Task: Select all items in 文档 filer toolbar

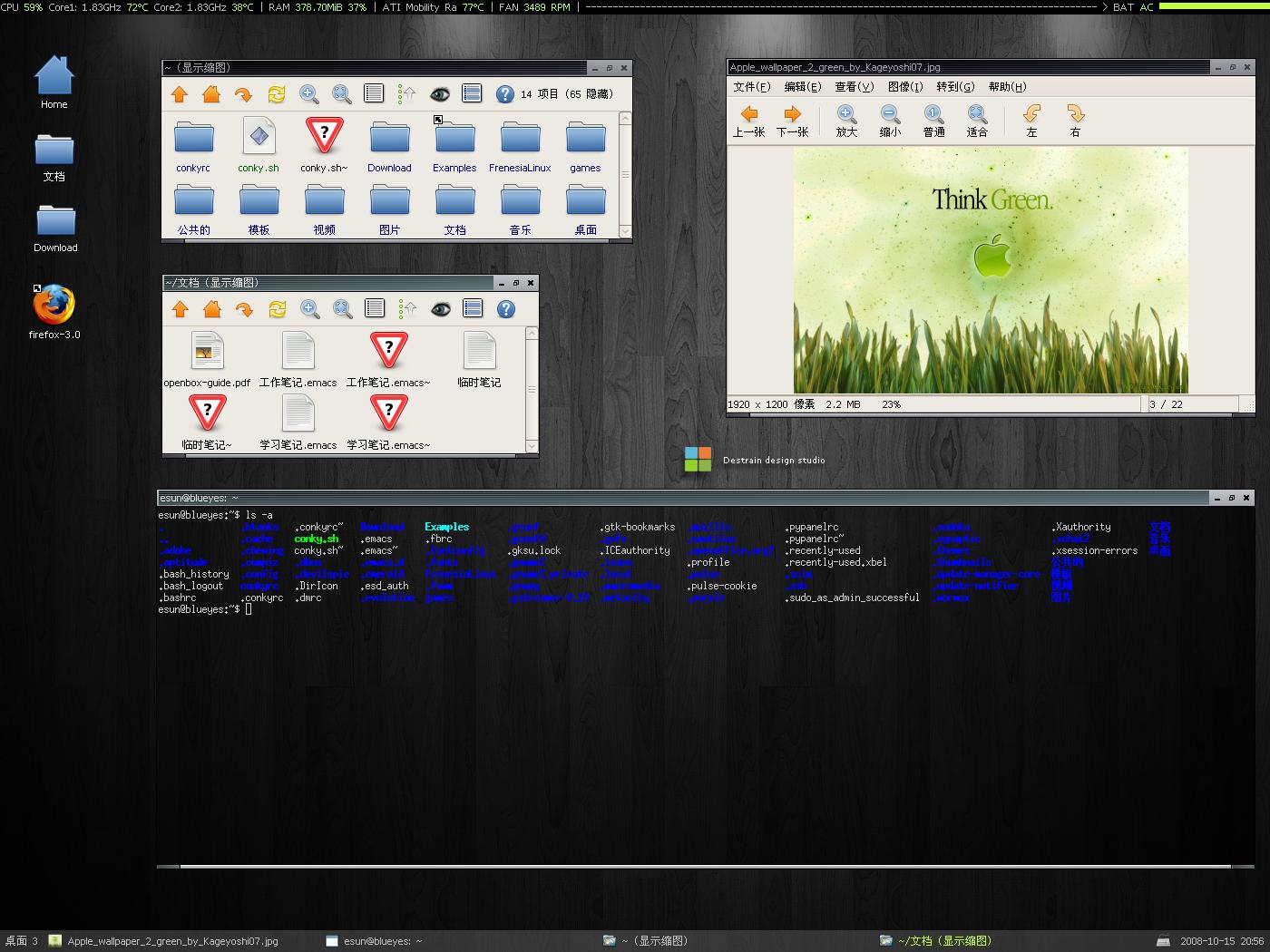Action: pos(473,308)
